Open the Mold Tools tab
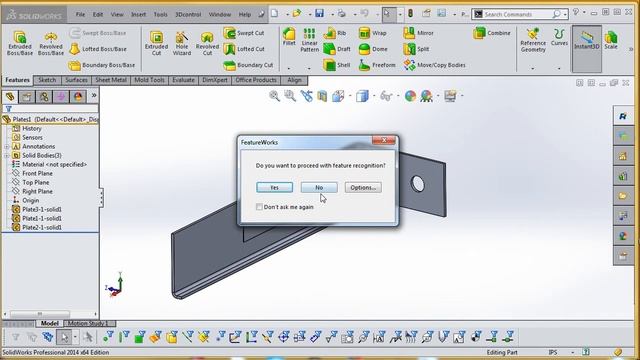 (149, 80)
